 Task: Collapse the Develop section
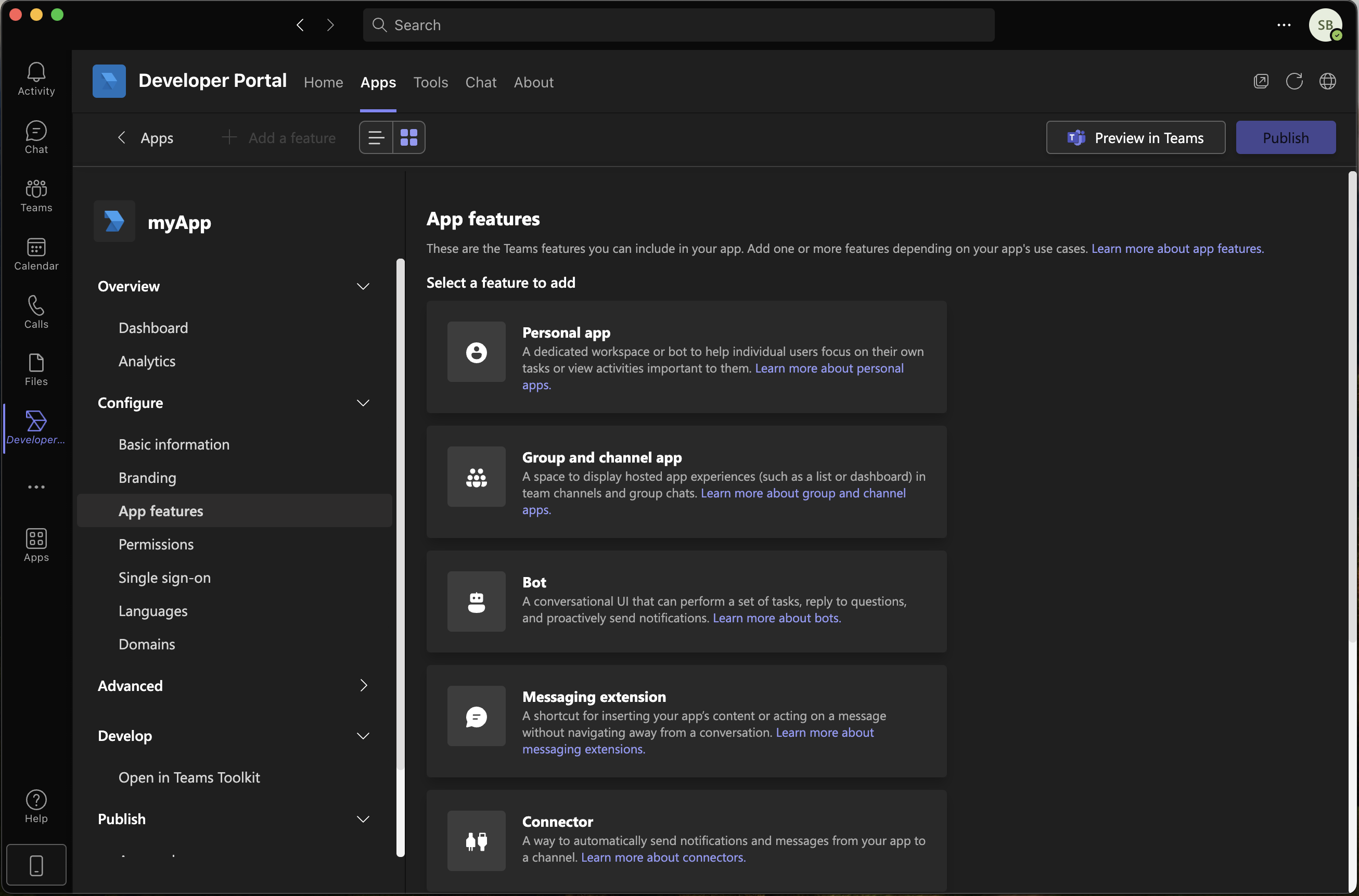pyautogui.click(x=363, y=735)
